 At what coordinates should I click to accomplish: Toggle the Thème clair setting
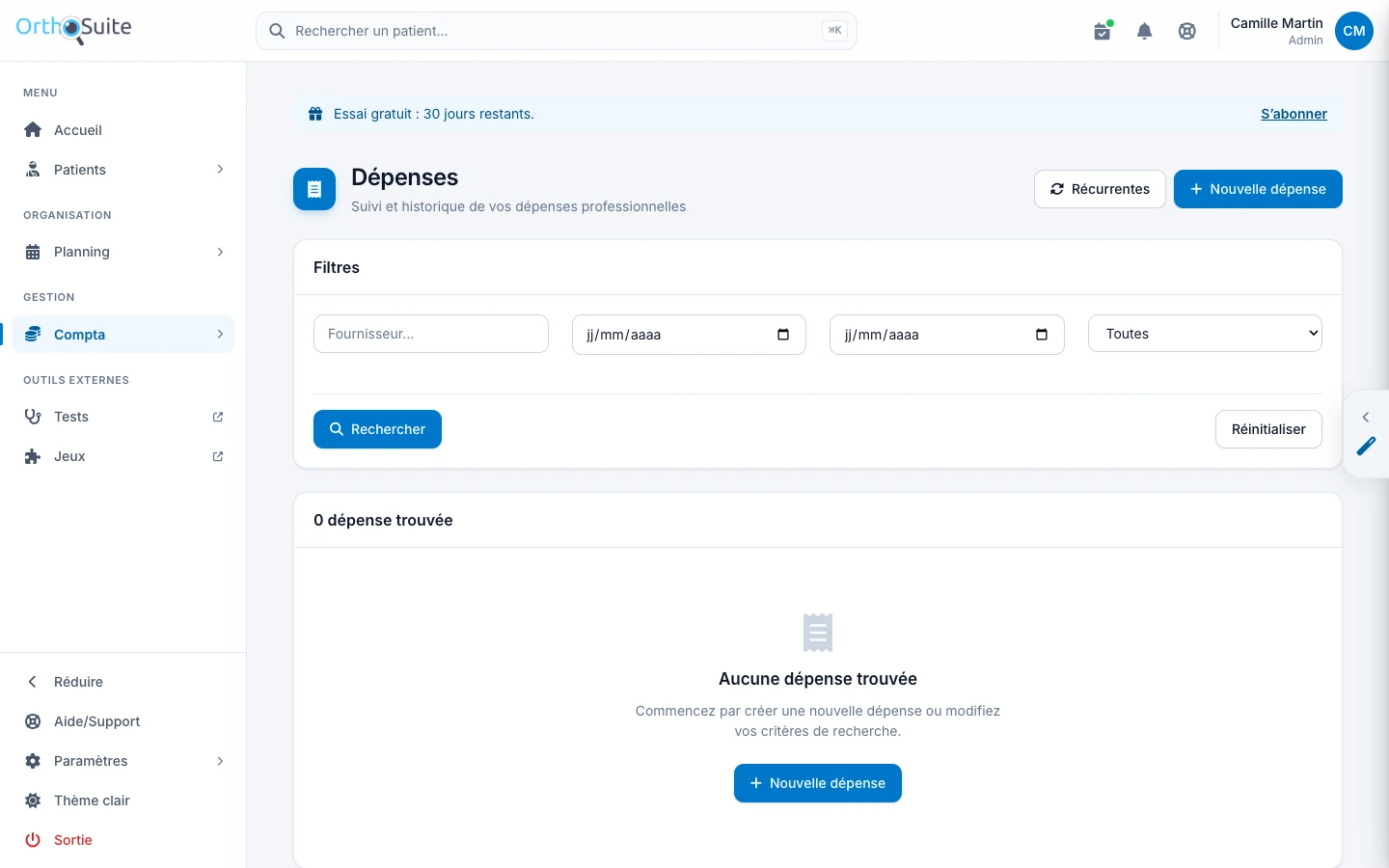[123, 800]
